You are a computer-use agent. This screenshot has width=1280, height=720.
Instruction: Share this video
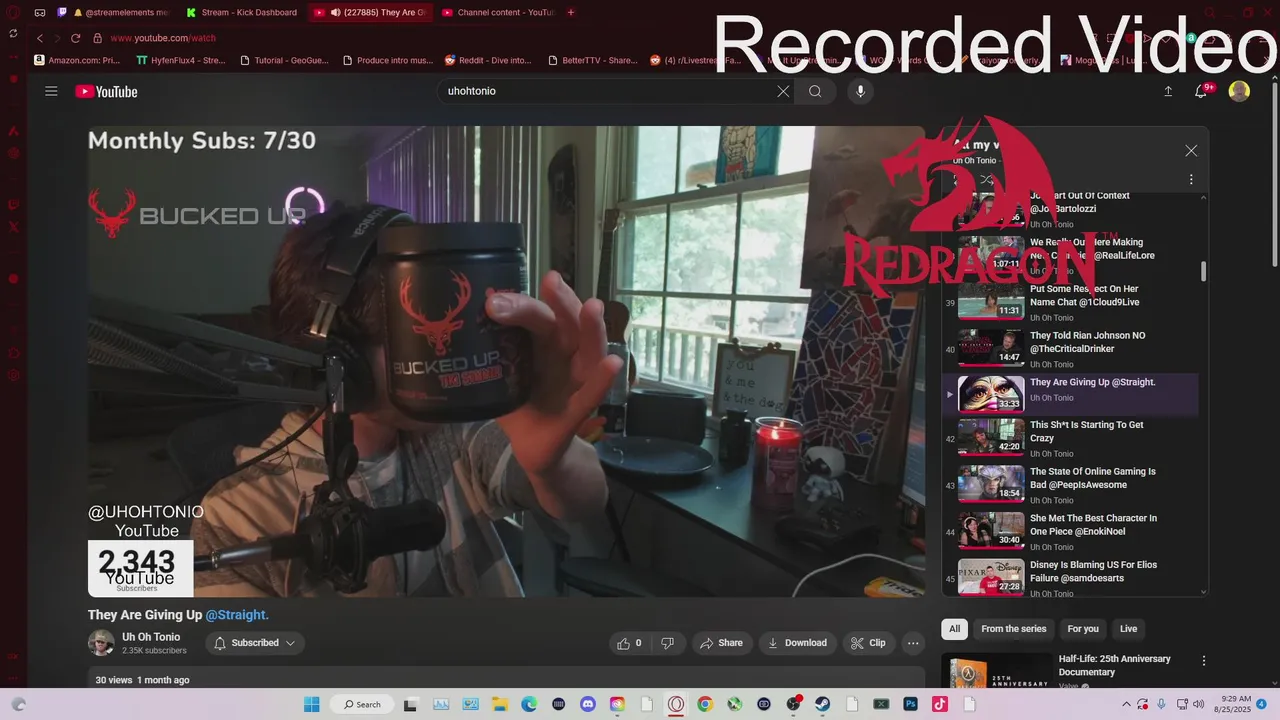(x=721, y=643)
